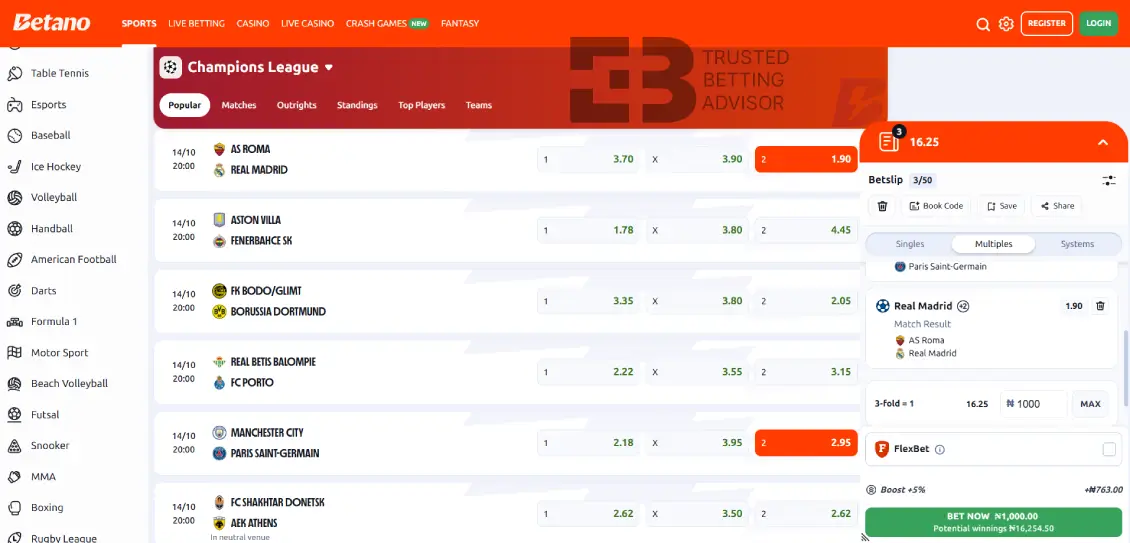This screenshot has width=1130, height=543.
Task: Open Casino menu item
Action: tap(252, 23)
